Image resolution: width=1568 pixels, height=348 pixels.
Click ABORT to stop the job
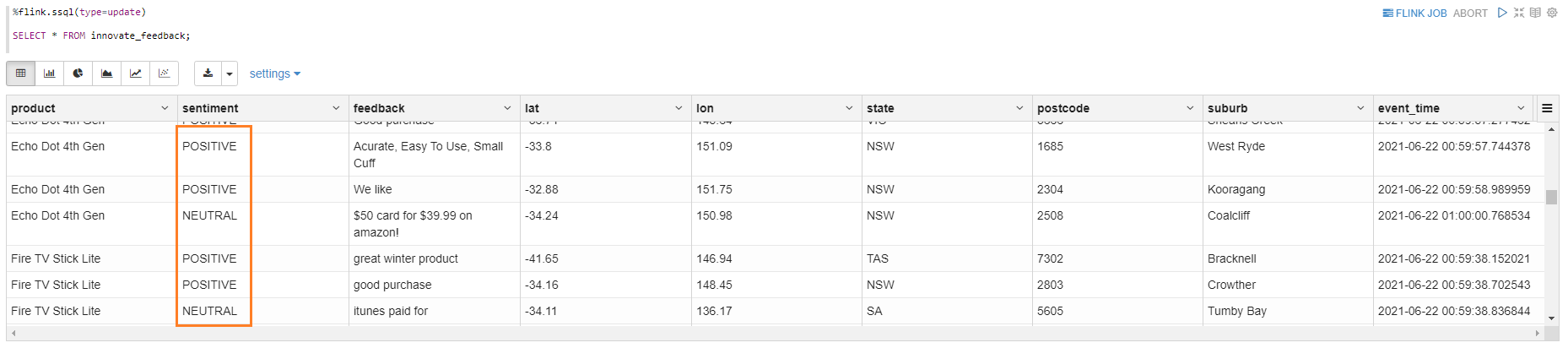point(1470,13)
